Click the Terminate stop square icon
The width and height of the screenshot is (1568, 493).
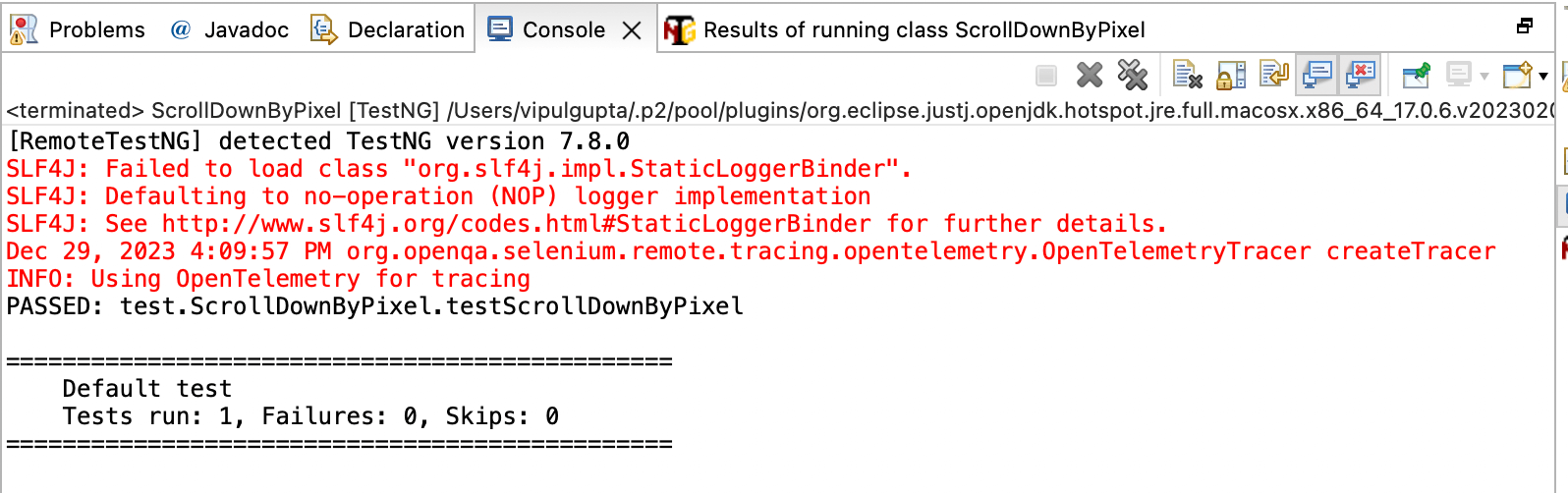point(1046,76)
